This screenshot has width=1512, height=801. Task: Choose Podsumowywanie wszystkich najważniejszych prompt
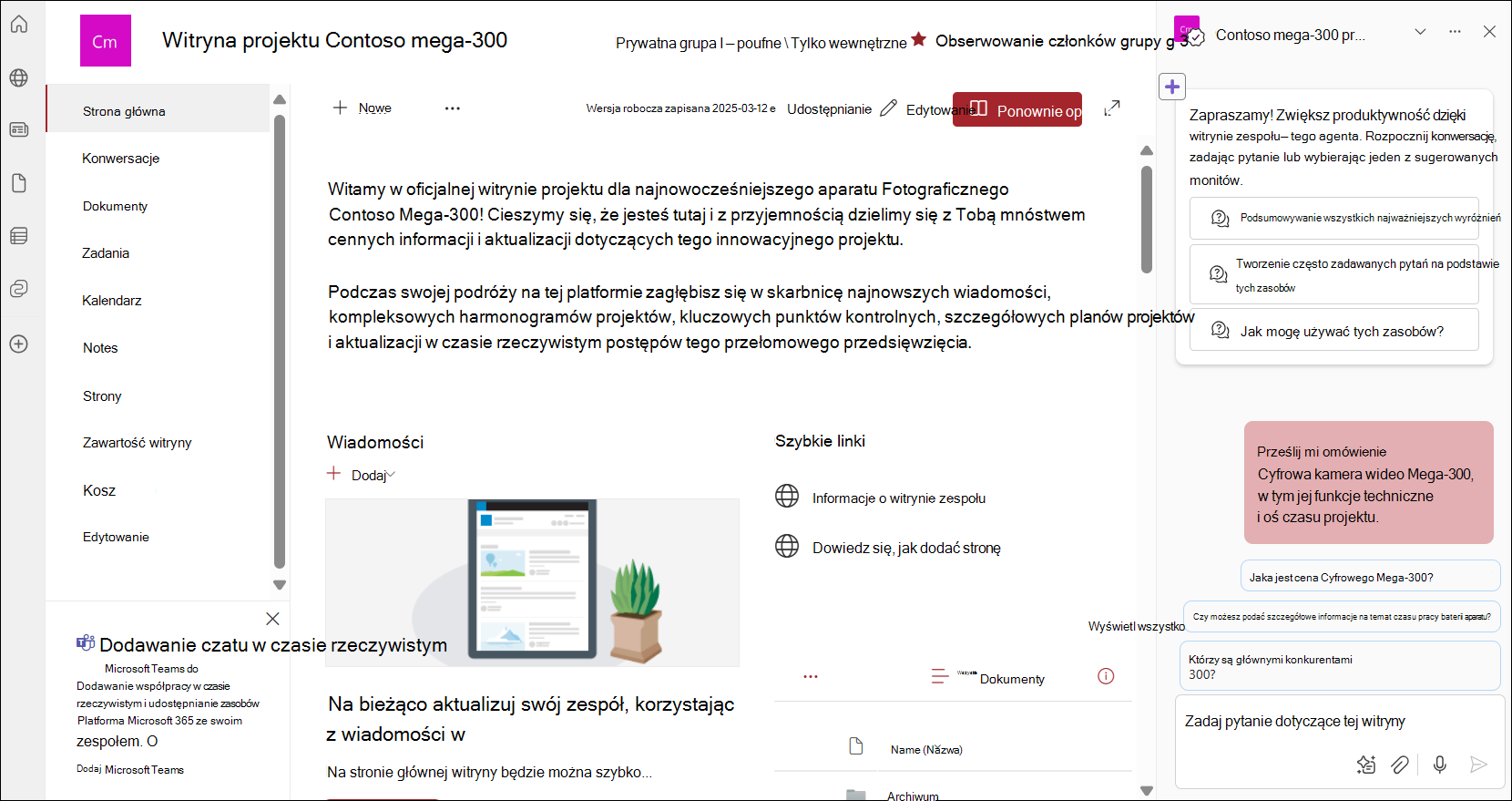coord(1334,219)
